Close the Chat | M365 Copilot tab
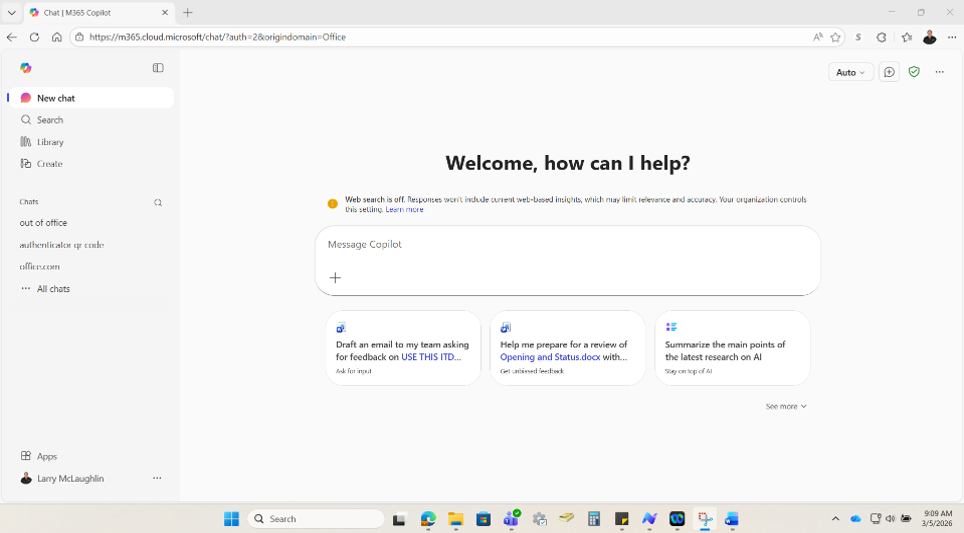Image resolution: width=964 pixels, height=533 pixels. point(165,12)
